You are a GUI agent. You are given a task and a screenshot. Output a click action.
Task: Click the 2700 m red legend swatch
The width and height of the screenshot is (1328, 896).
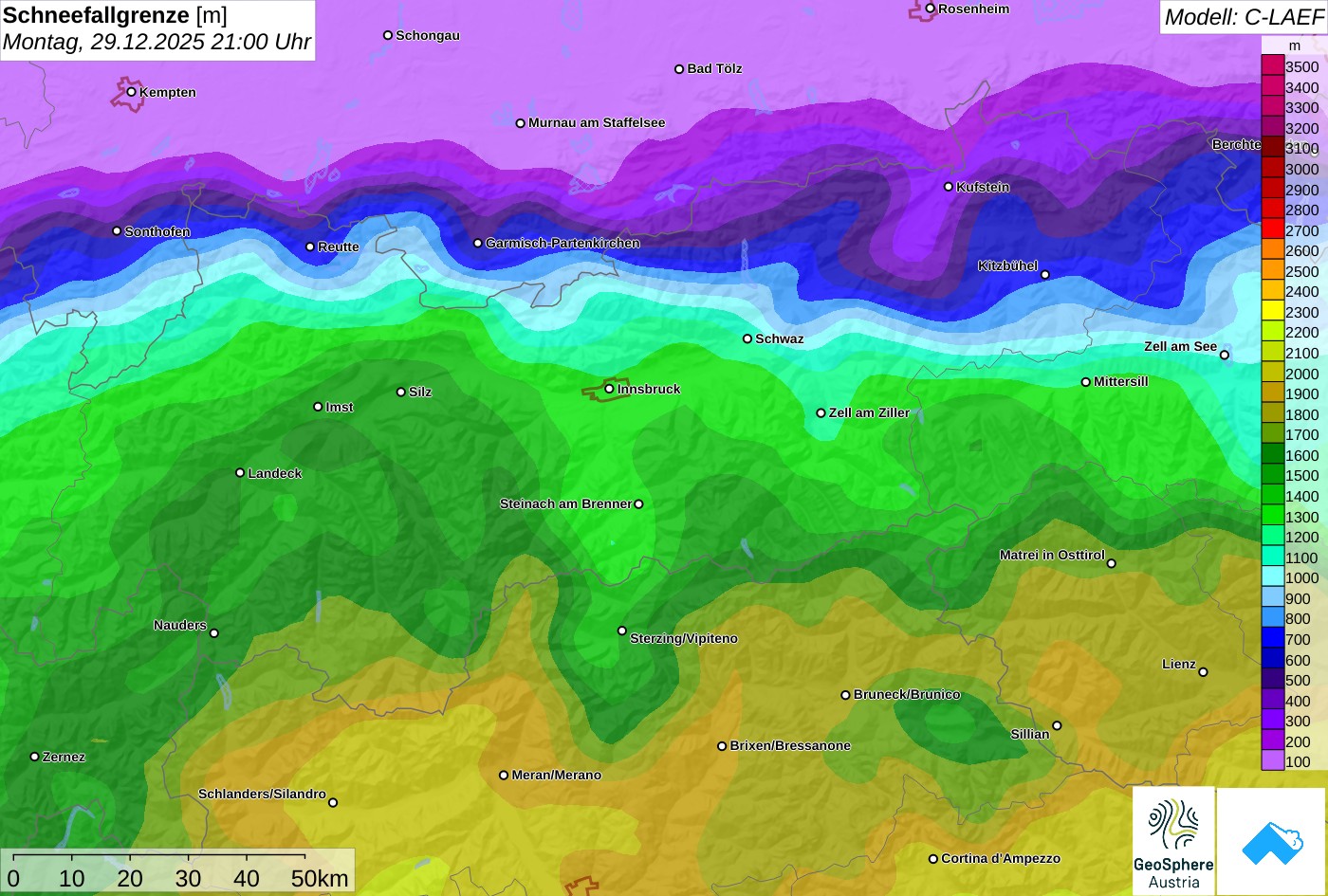pyautogui.click(x=1272, y=229)
